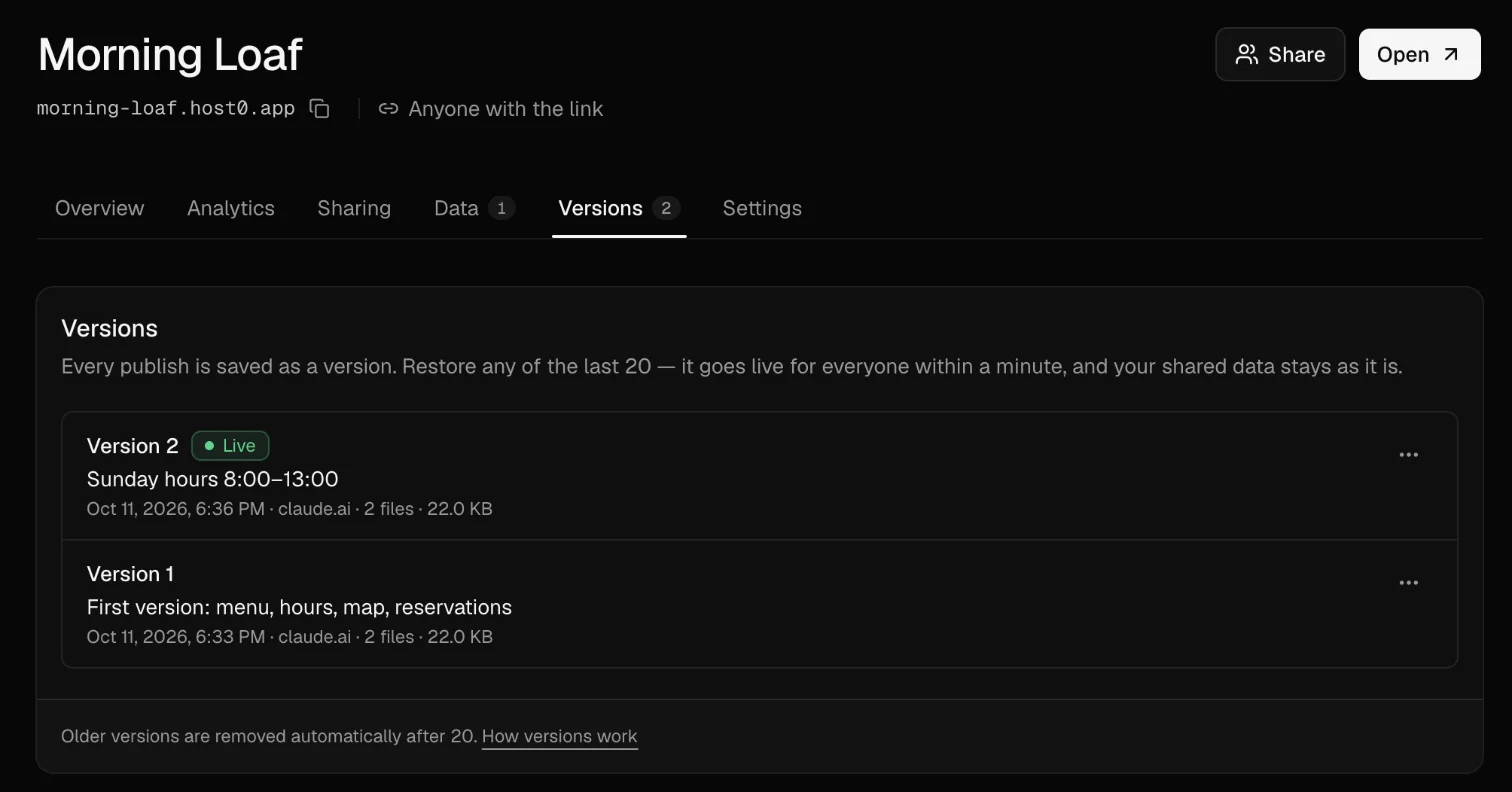This screenshot has width=1512, height=792.
Task: Open the Morning Loaf app
Action: click(x=1419, y=54)
